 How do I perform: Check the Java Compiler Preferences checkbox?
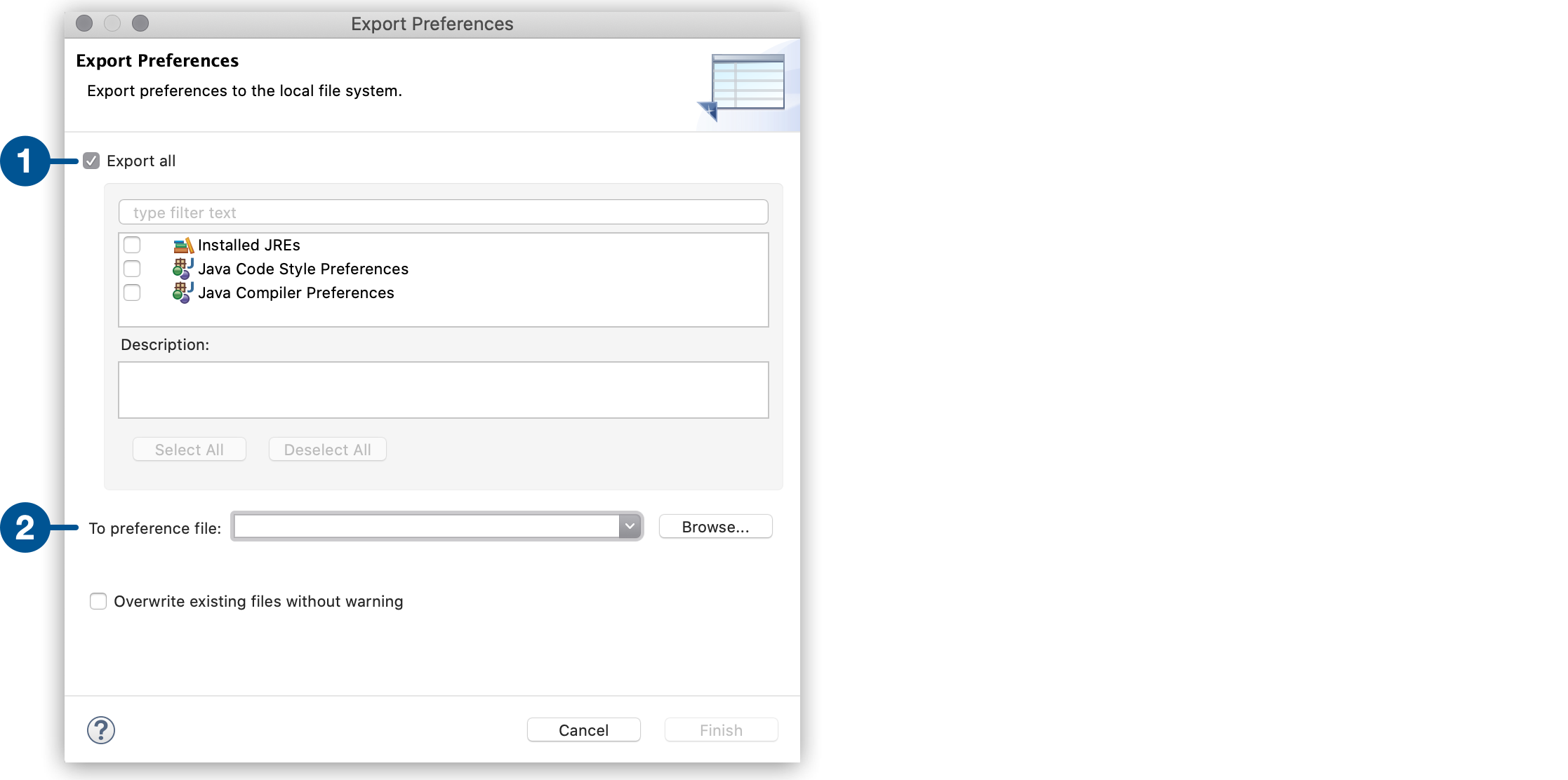[132, 292]
